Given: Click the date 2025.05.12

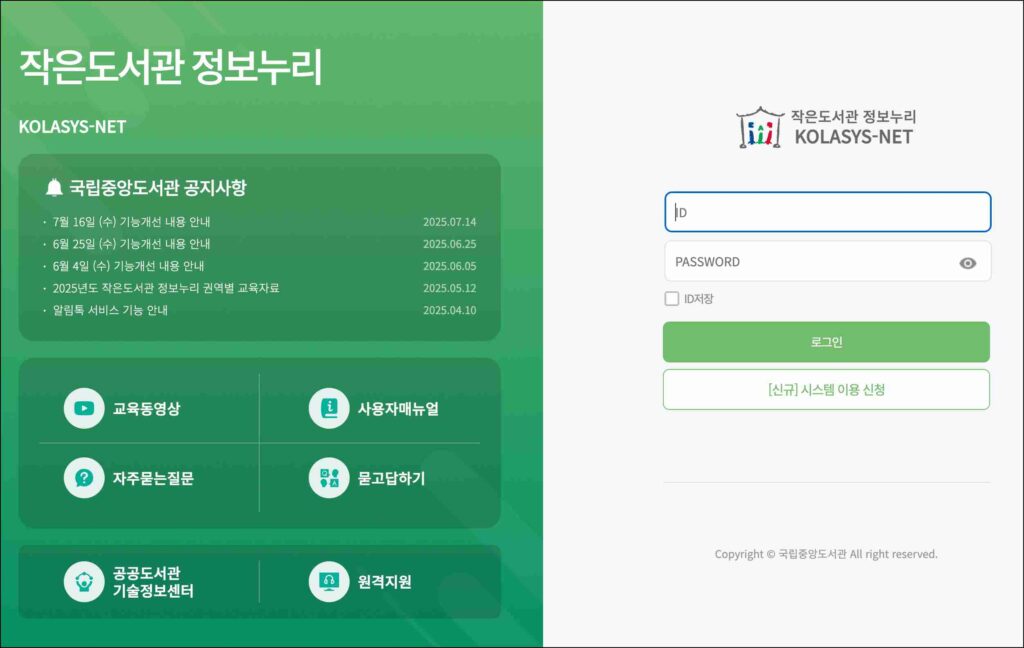Looking at the screenshot, I should pyautogui.click(x=449, y=288).
